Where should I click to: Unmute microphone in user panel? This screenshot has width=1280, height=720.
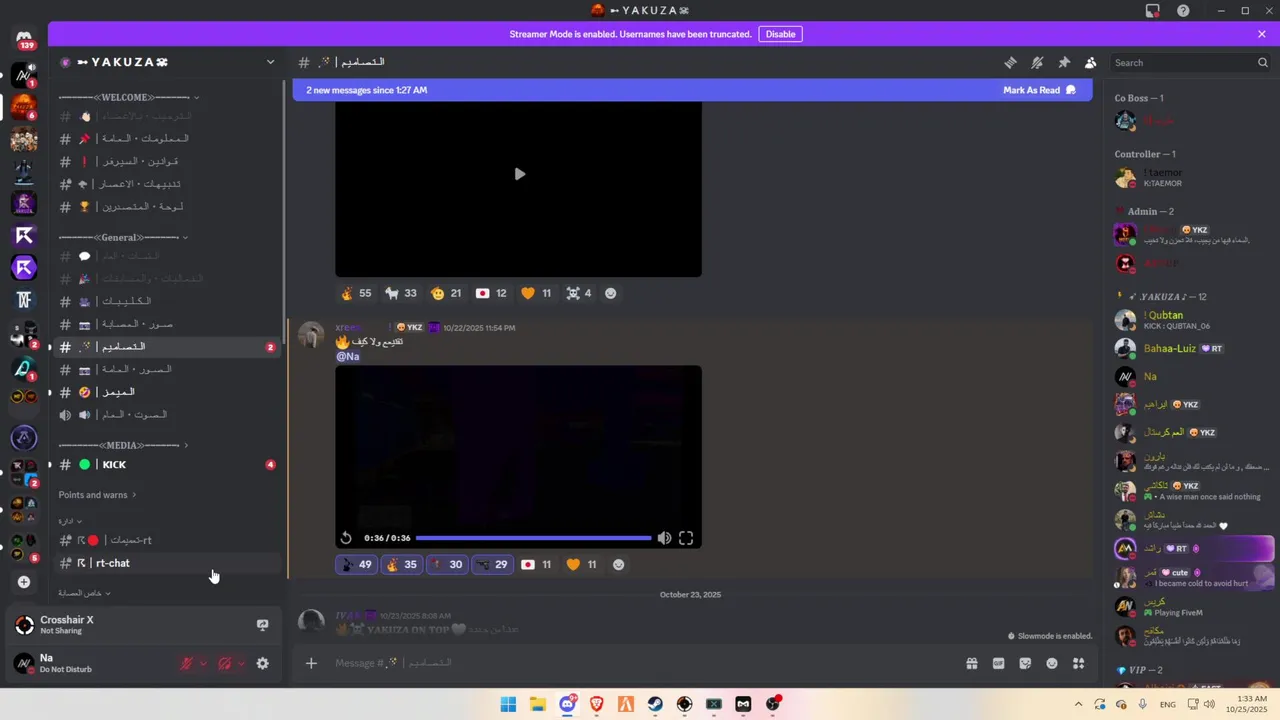pos(186,663)
